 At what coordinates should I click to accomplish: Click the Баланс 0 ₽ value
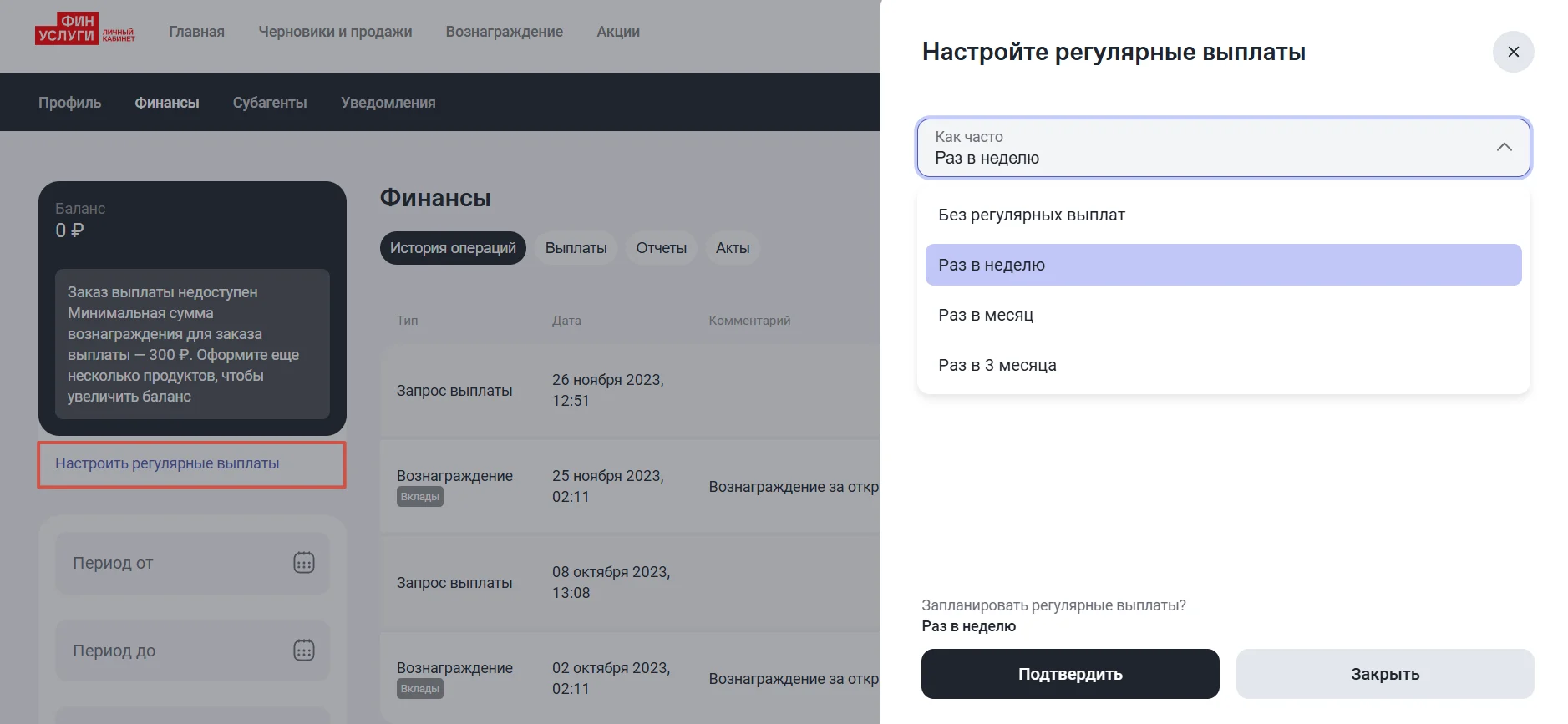pos(70,230)
